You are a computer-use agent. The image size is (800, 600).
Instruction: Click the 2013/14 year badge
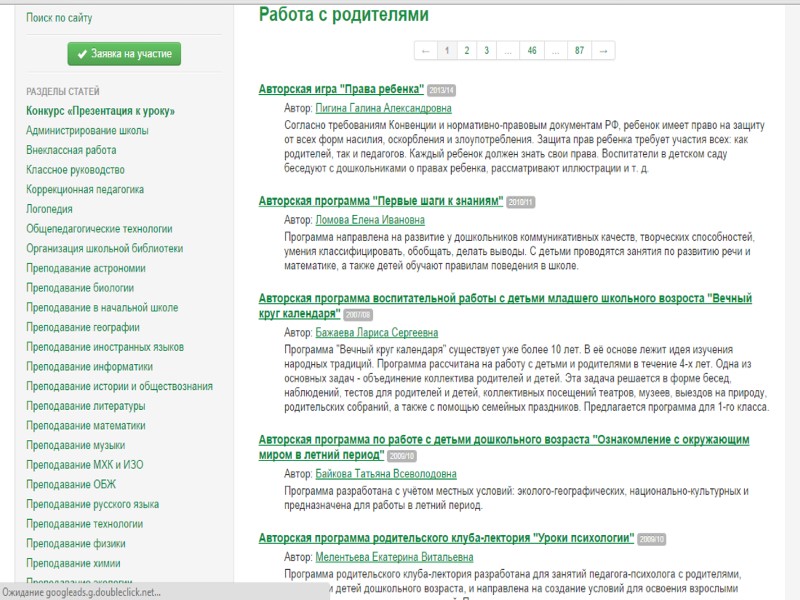(441, 90)
